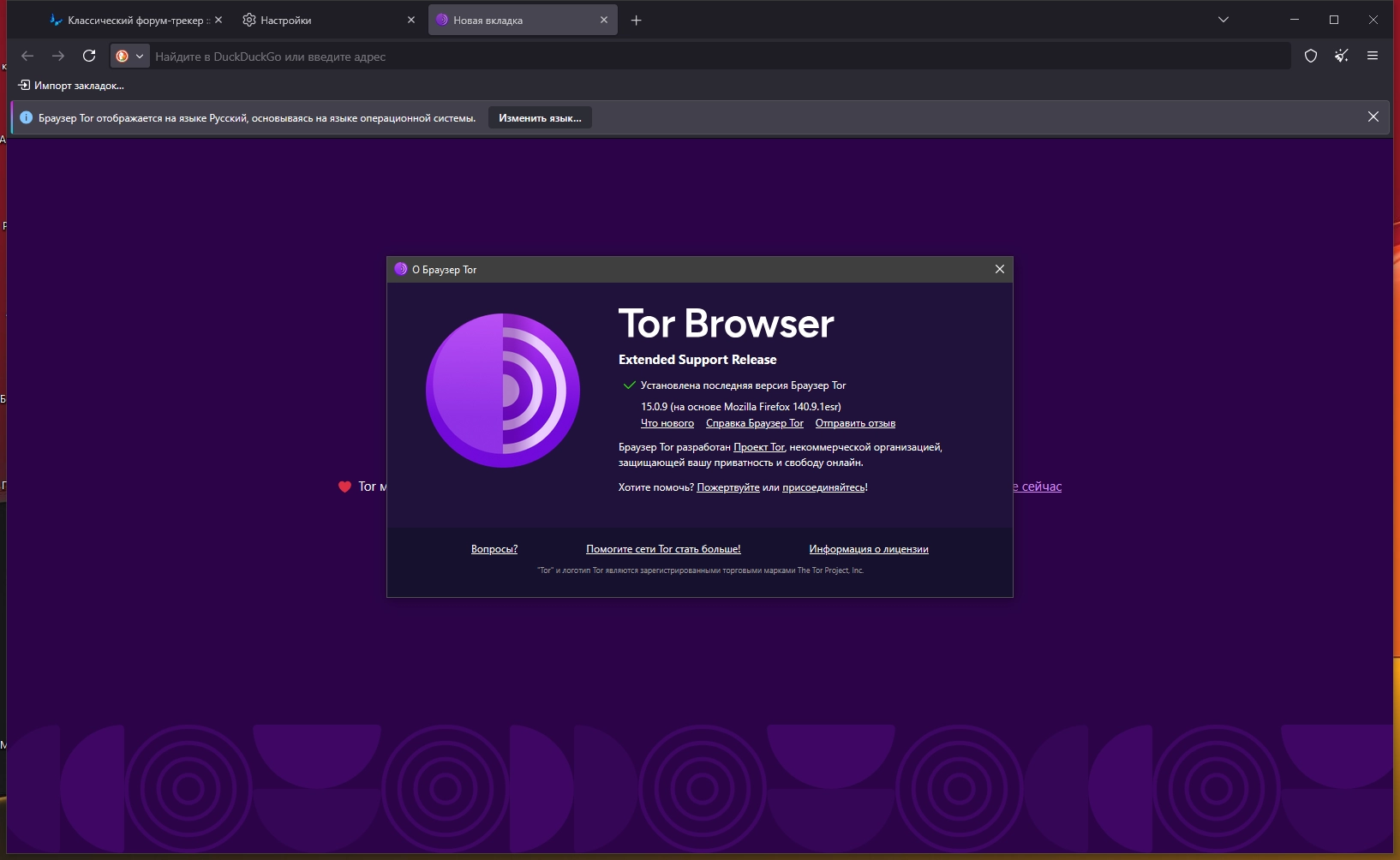Click the red heart icon on page
Viewport: 1400px width, 860px height.
(344, 487)
